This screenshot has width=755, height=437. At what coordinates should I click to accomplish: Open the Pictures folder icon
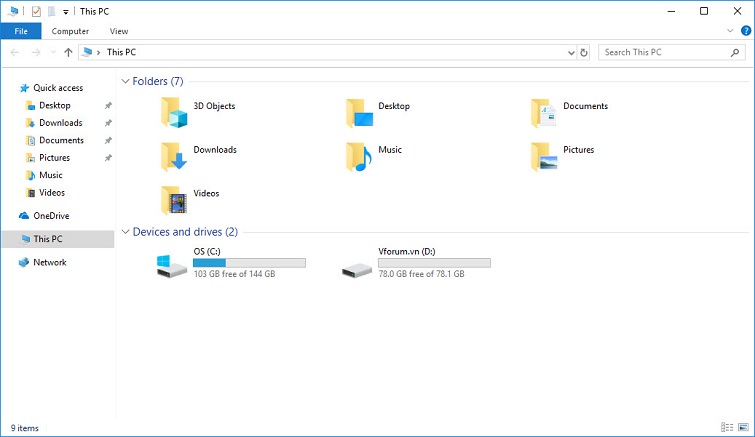(544, 156)
